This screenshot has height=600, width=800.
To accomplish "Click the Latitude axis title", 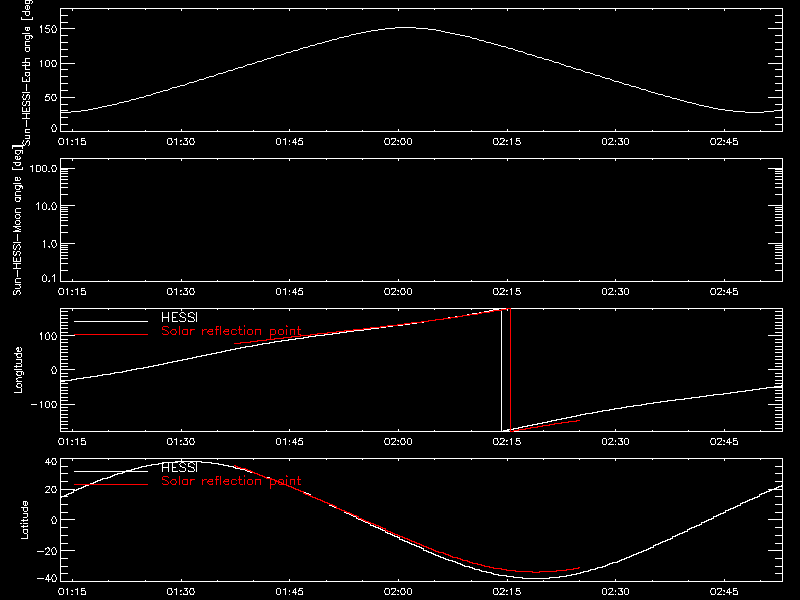I will coord(24,520).
